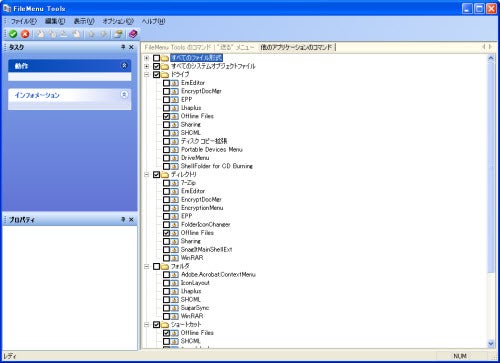
Task: Uncheck Offline Files under ドライブ
Action: tap(166, 116)
